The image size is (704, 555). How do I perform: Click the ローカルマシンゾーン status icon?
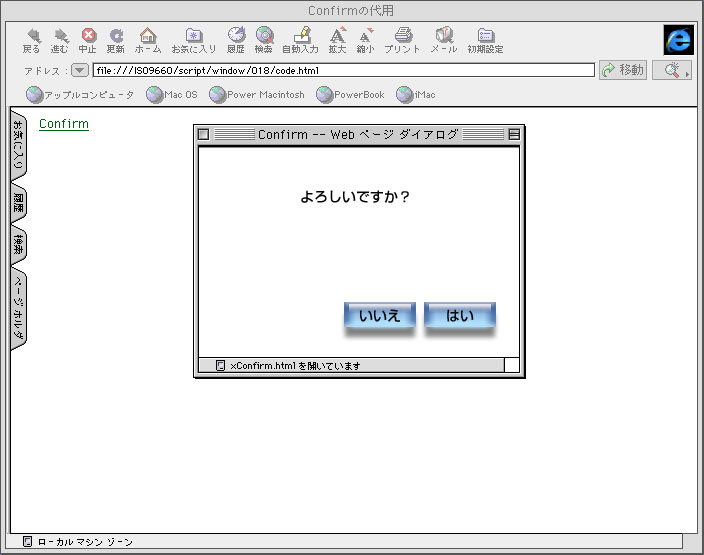pos(27,542)
